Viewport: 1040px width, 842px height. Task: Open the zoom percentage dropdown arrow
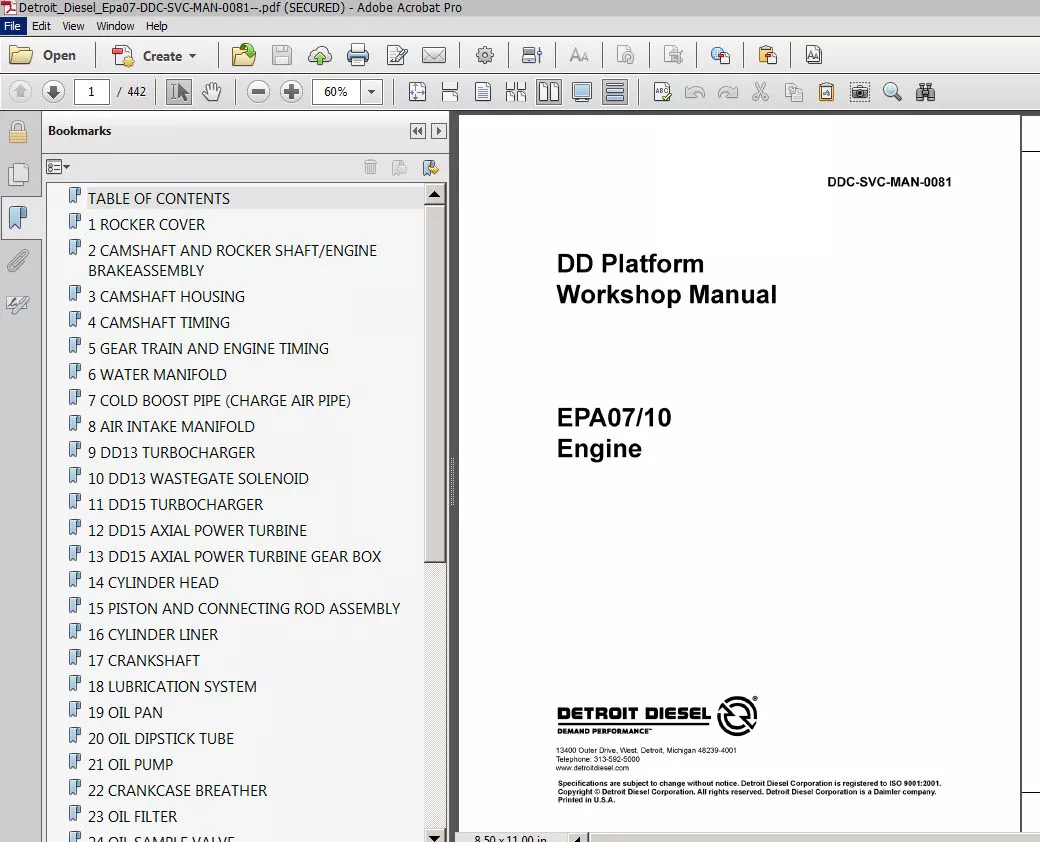(x=371, y=92)
